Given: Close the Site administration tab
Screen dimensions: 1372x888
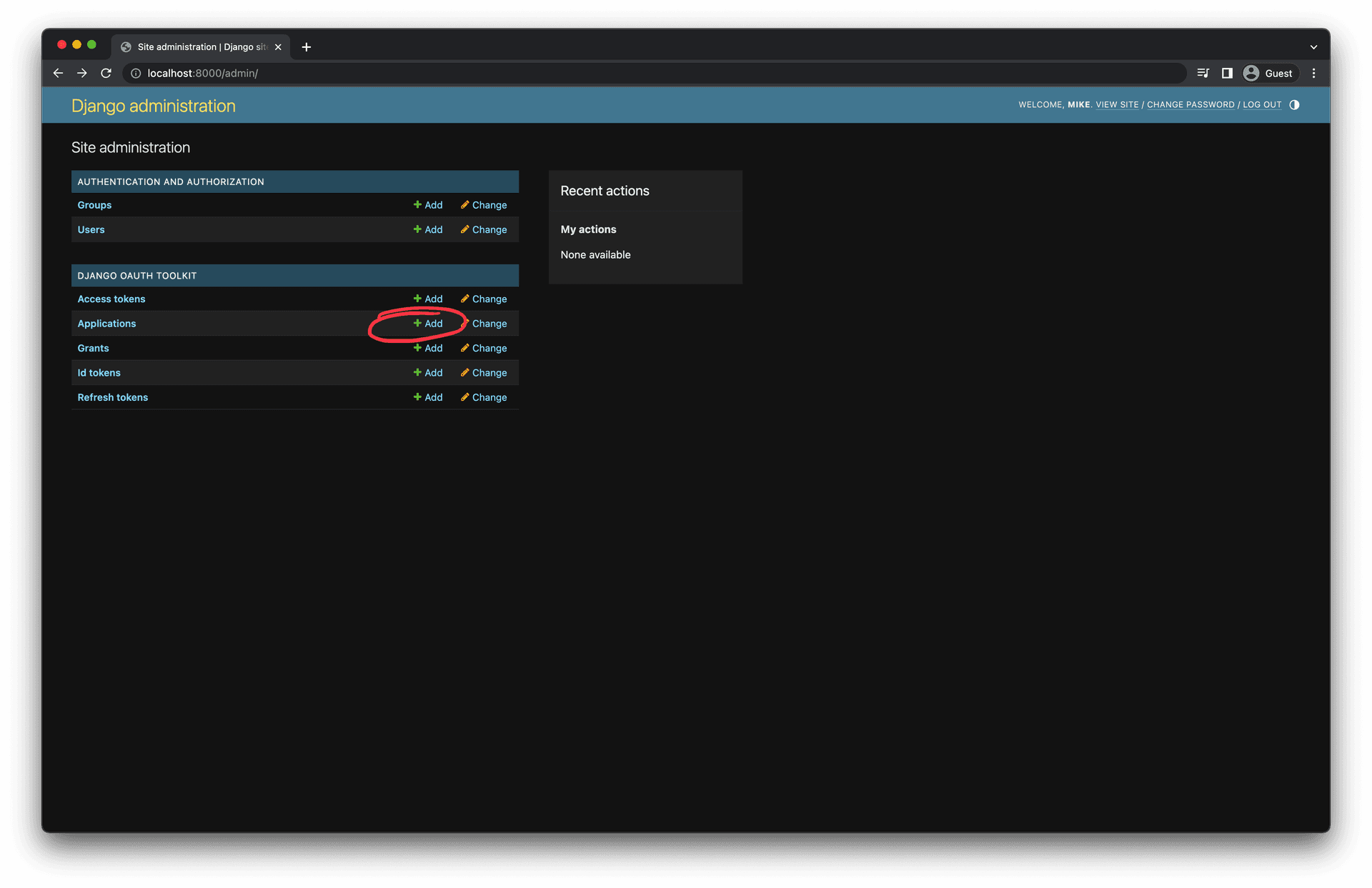Looking at the screenshot, I should [x=278, y=47].
